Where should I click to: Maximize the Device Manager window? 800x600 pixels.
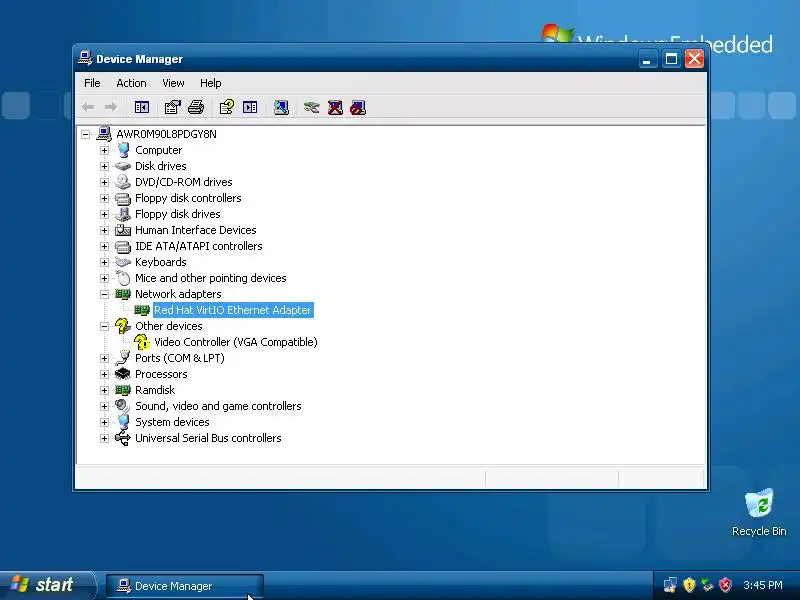[671, 59]
